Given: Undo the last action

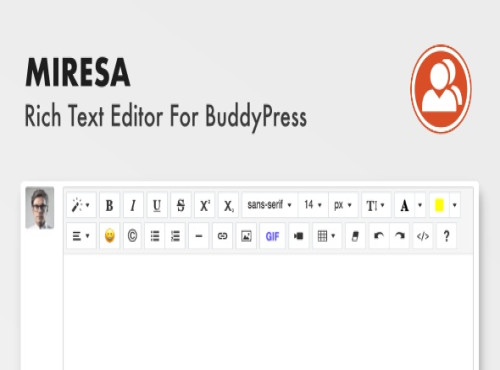Looking at the screenshot, I should point(379,236).
